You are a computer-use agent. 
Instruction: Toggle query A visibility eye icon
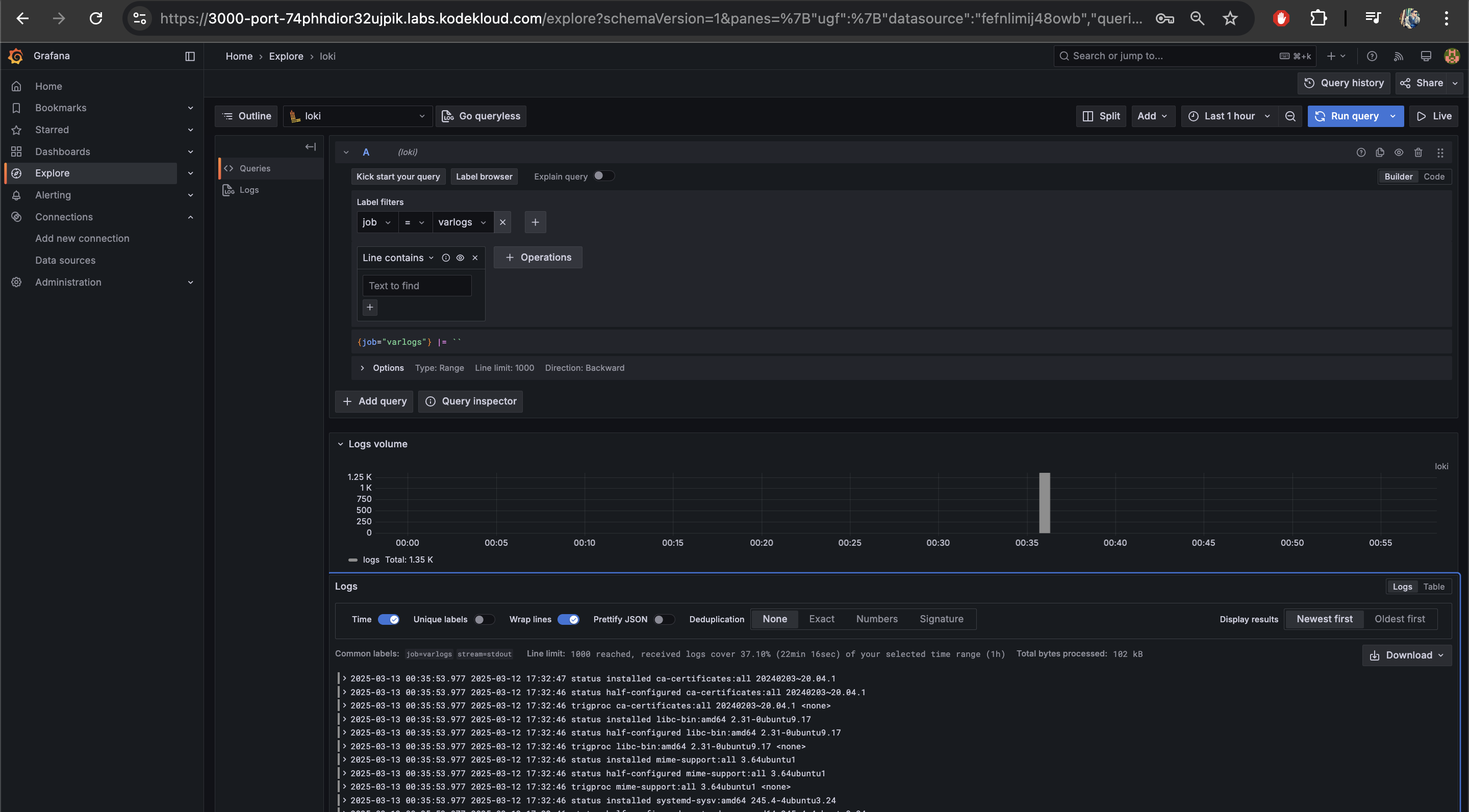click(1399, 152)
